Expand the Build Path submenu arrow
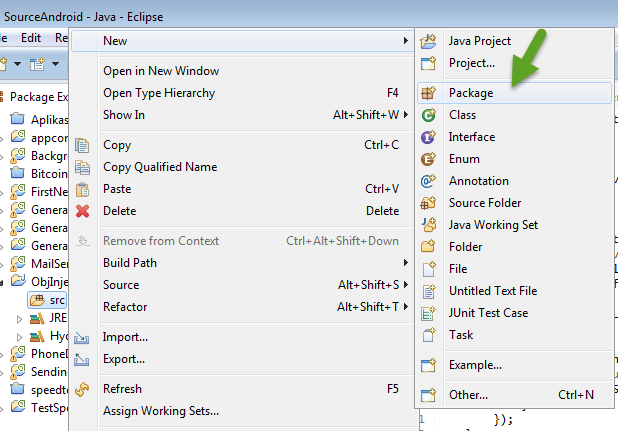Image resolution: width=618 pixels, height=431 pixels. [x=406, y=263]
